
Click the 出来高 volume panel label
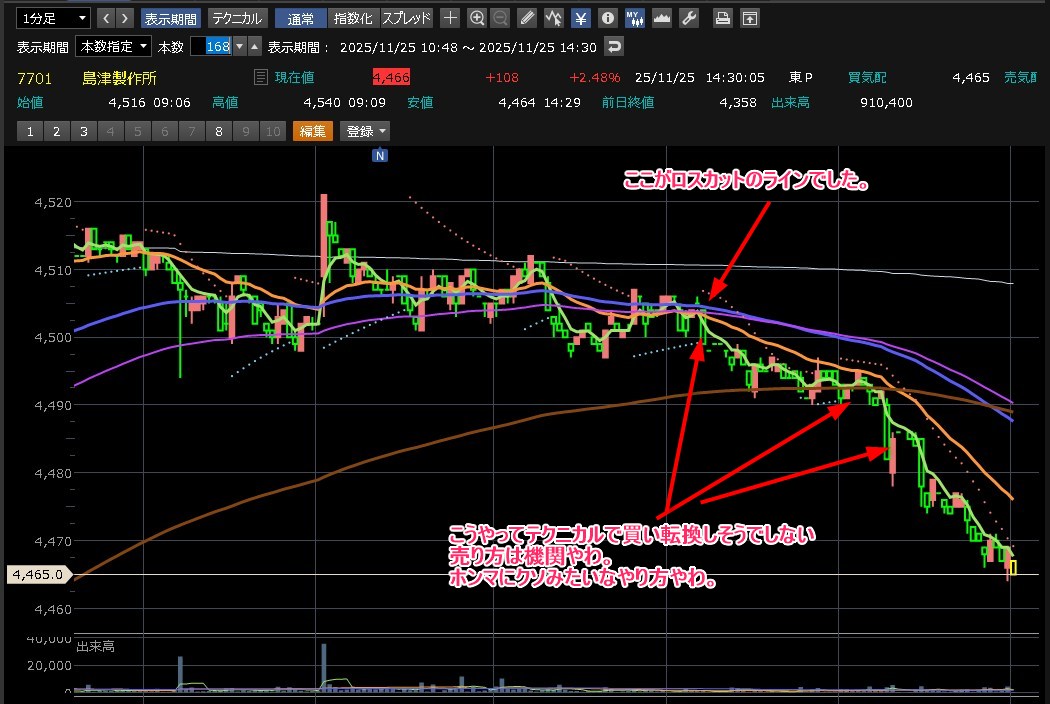point(95,646)
